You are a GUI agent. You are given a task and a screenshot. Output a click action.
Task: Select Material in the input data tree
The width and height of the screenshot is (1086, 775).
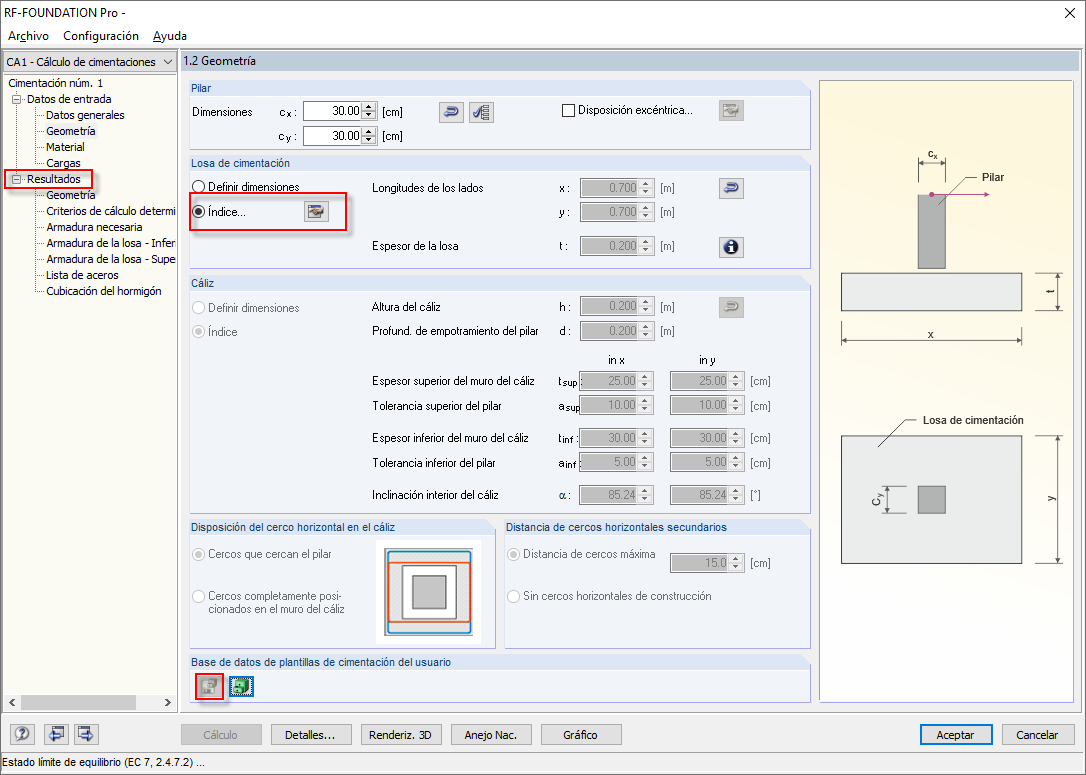[x=65, y=147]
